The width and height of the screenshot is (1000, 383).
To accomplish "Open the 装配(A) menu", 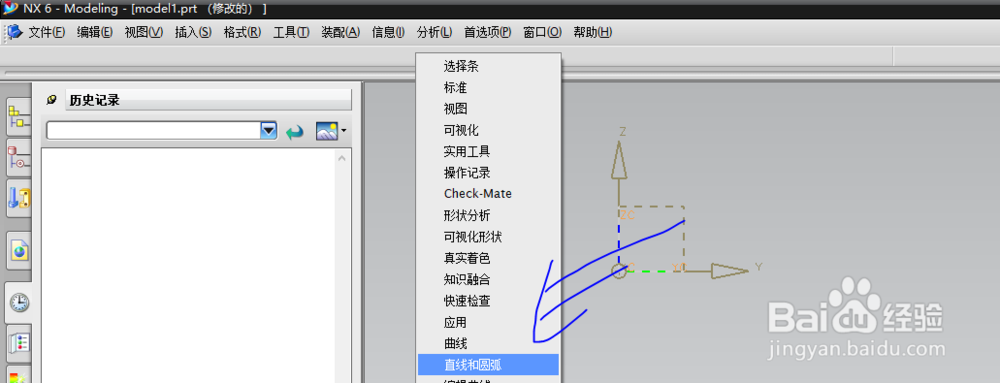I will click(341, 32).
